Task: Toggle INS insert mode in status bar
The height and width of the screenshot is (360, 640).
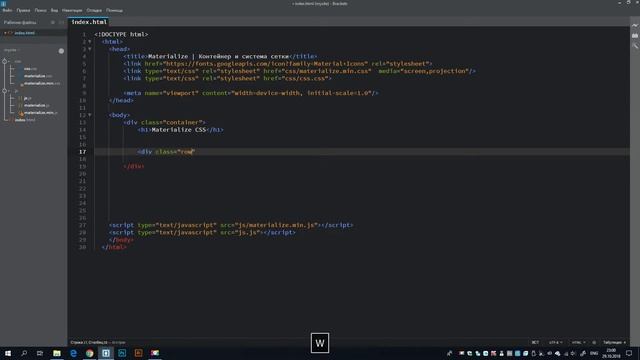Action: click(535, 342)
